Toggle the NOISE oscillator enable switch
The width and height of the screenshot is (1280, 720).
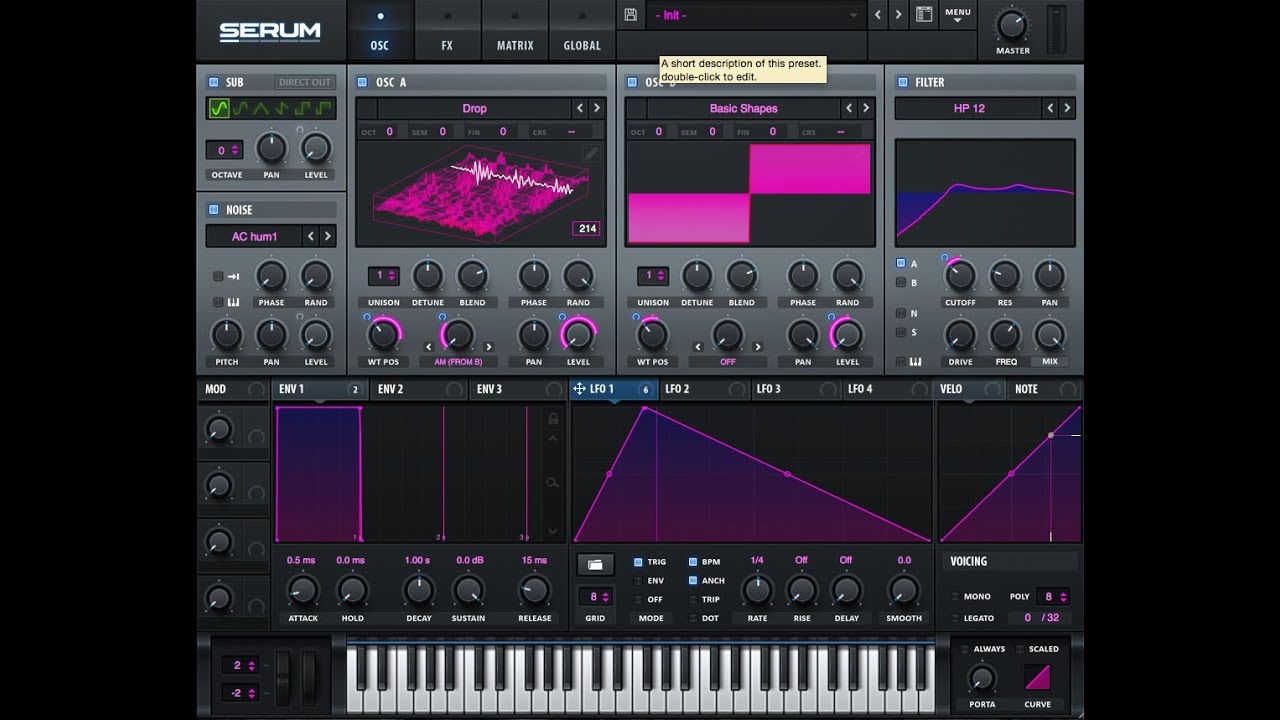[213, 210]
